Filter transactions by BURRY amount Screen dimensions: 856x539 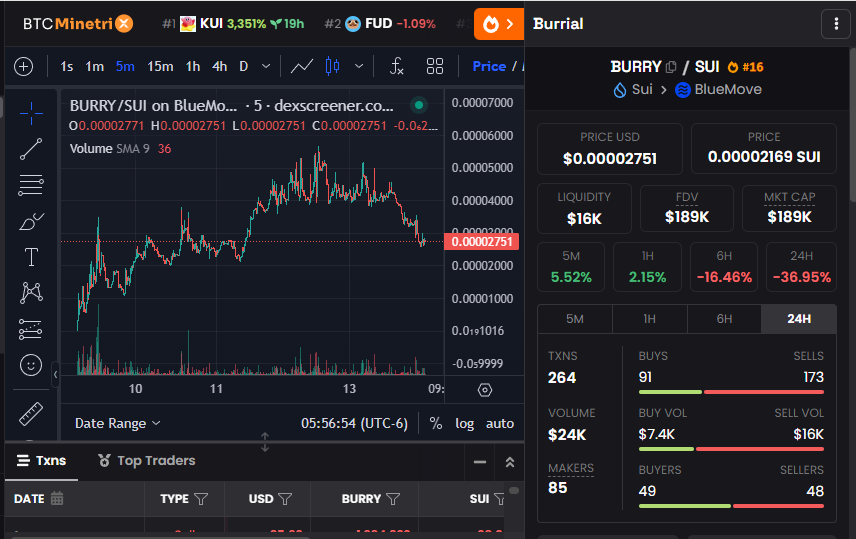[x=393, y=499]
